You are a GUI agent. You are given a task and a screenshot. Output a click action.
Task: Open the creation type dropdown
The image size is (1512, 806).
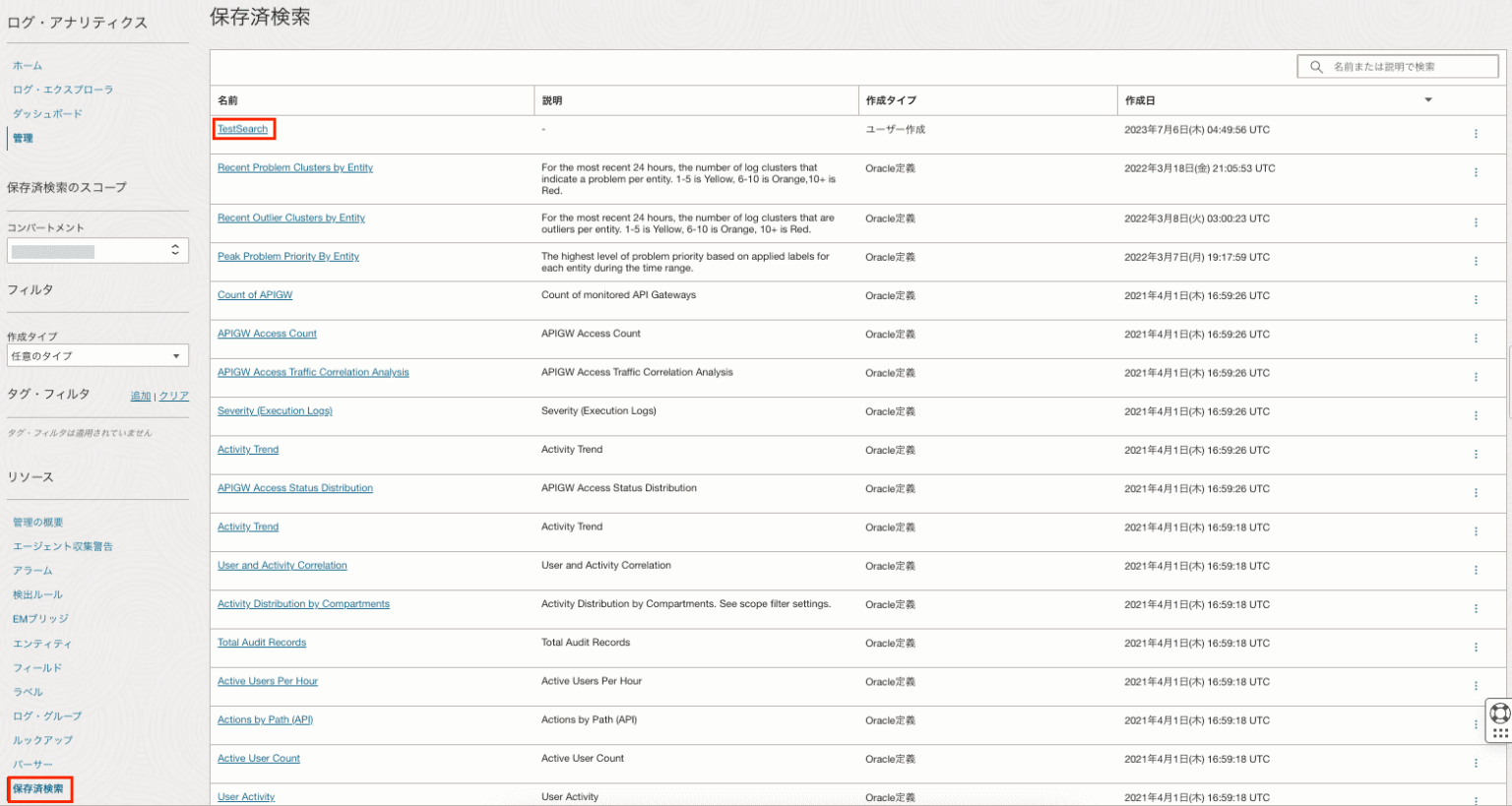pos(97,356)
